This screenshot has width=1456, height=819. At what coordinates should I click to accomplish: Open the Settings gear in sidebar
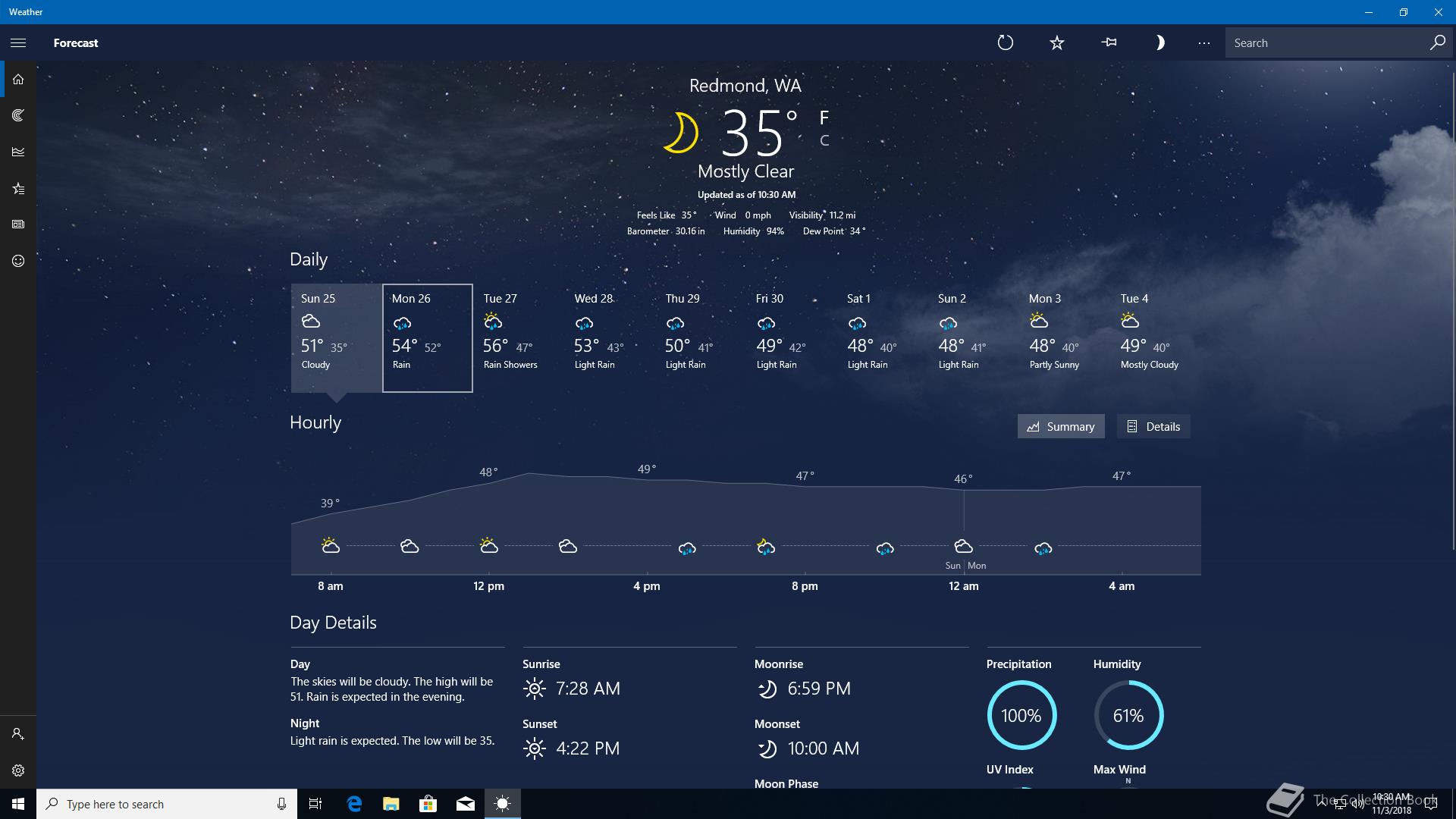coord(18,770)
